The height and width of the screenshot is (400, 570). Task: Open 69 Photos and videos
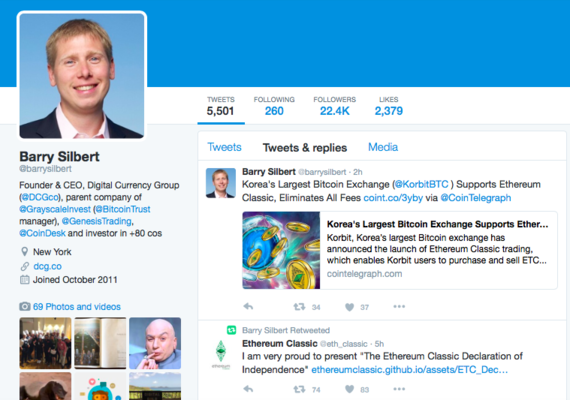coord(77,307)
